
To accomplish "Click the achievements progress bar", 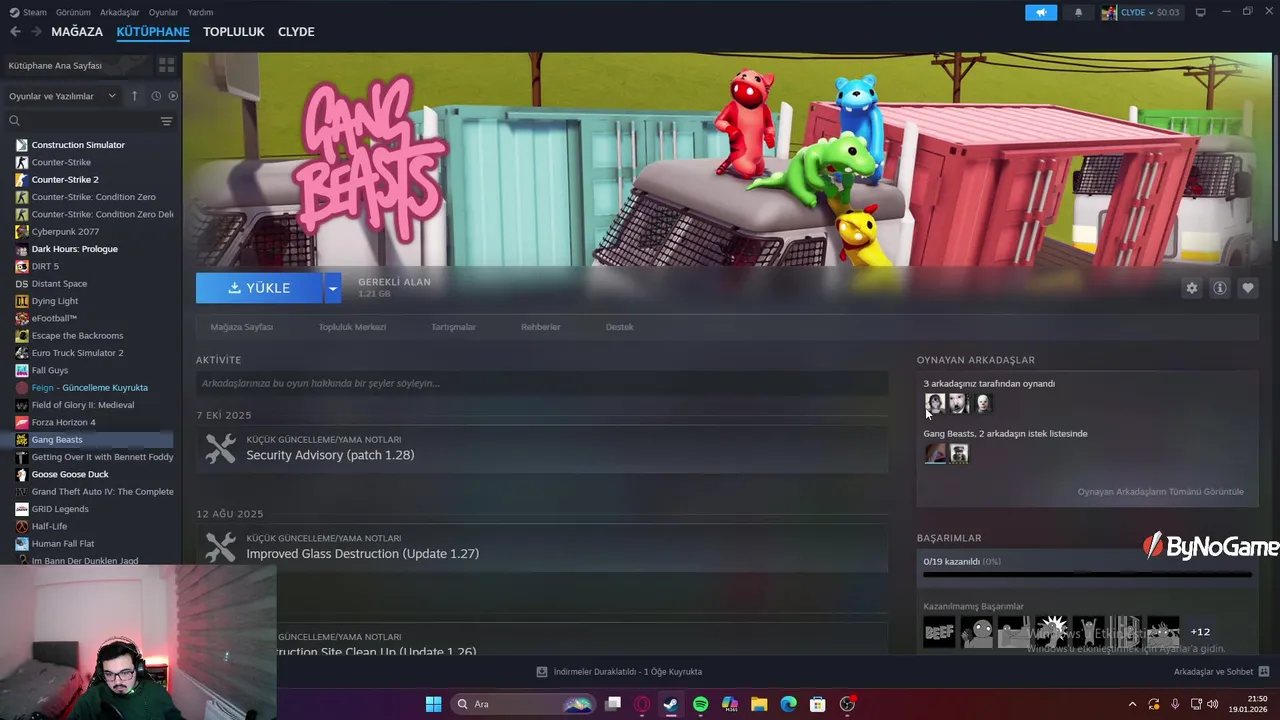I will point(1087,574).
